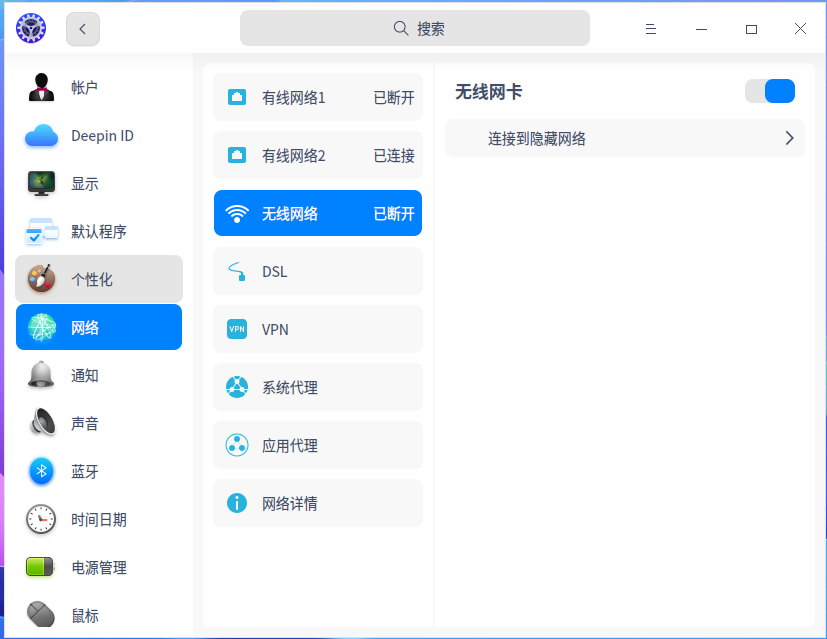Open the 无线网络 Wi-Fi settings icon
The height and width of the screenshot is (639, 827).
[236, 213]
